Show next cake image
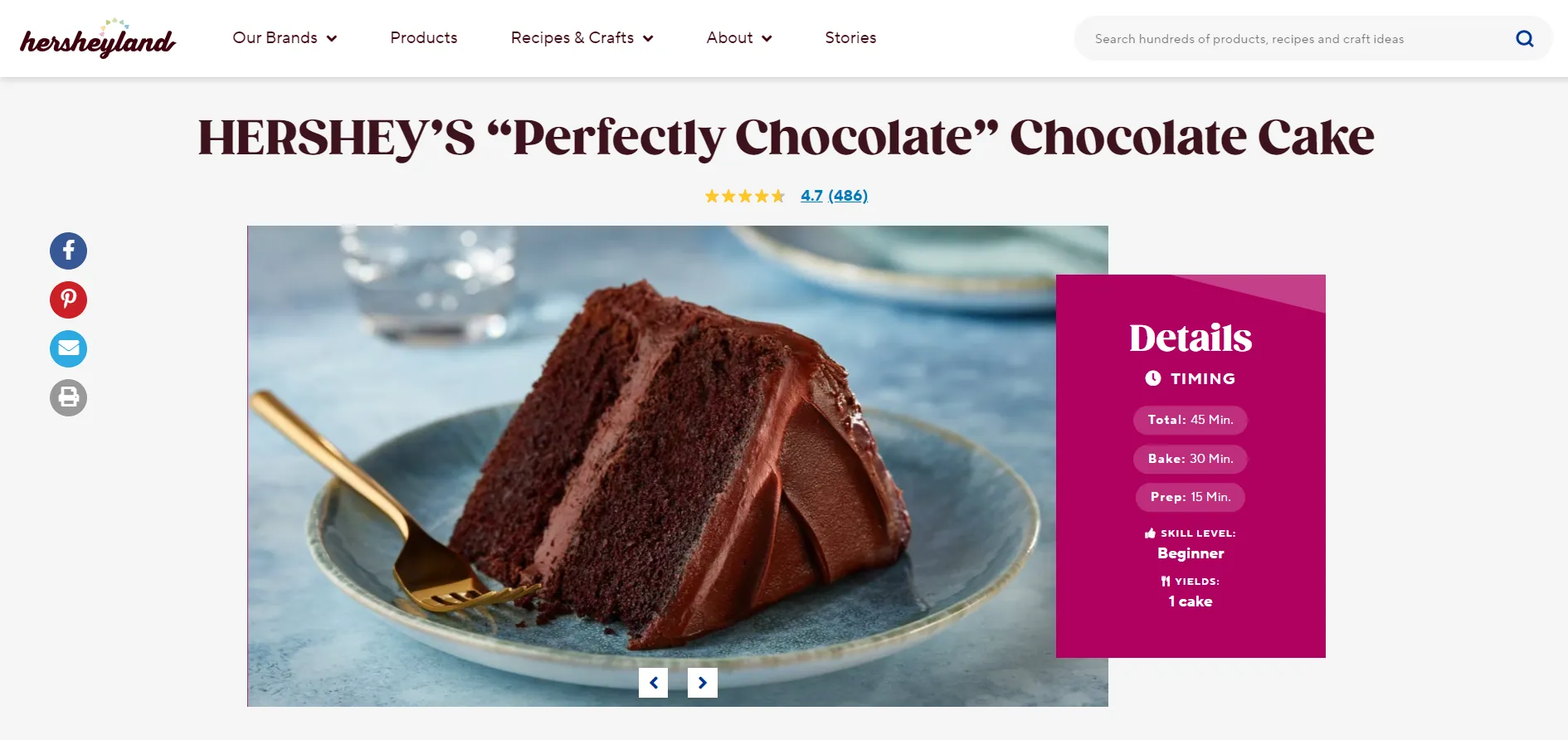Viewport: 1568px width, 740px height. coord(703,683)
